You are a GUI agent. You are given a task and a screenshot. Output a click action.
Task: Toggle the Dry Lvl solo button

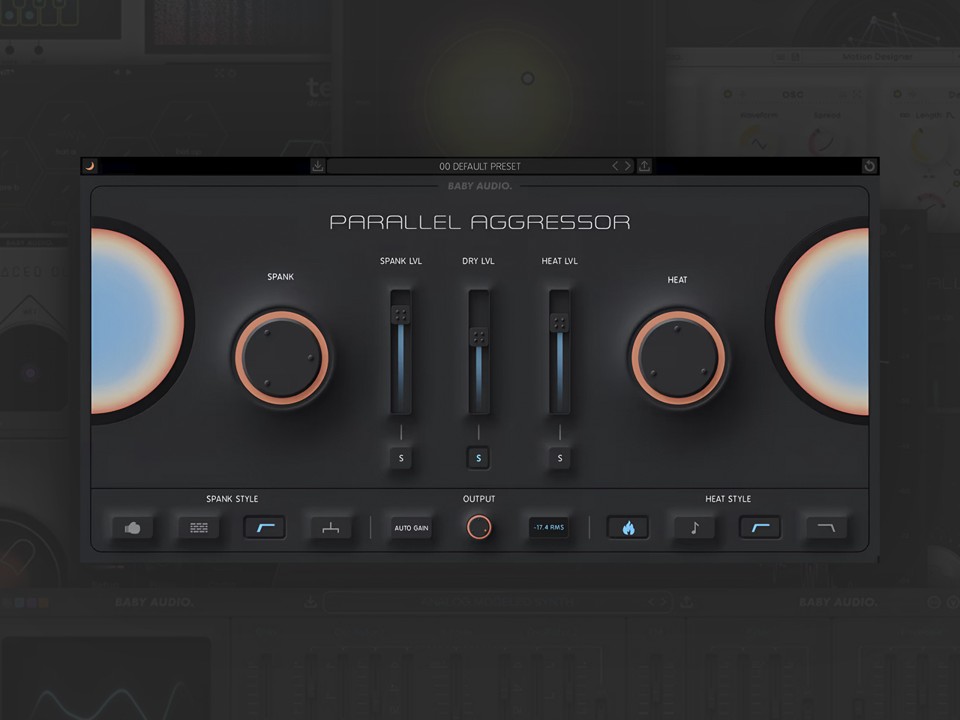pyautogui.click(x=478, y=458)
